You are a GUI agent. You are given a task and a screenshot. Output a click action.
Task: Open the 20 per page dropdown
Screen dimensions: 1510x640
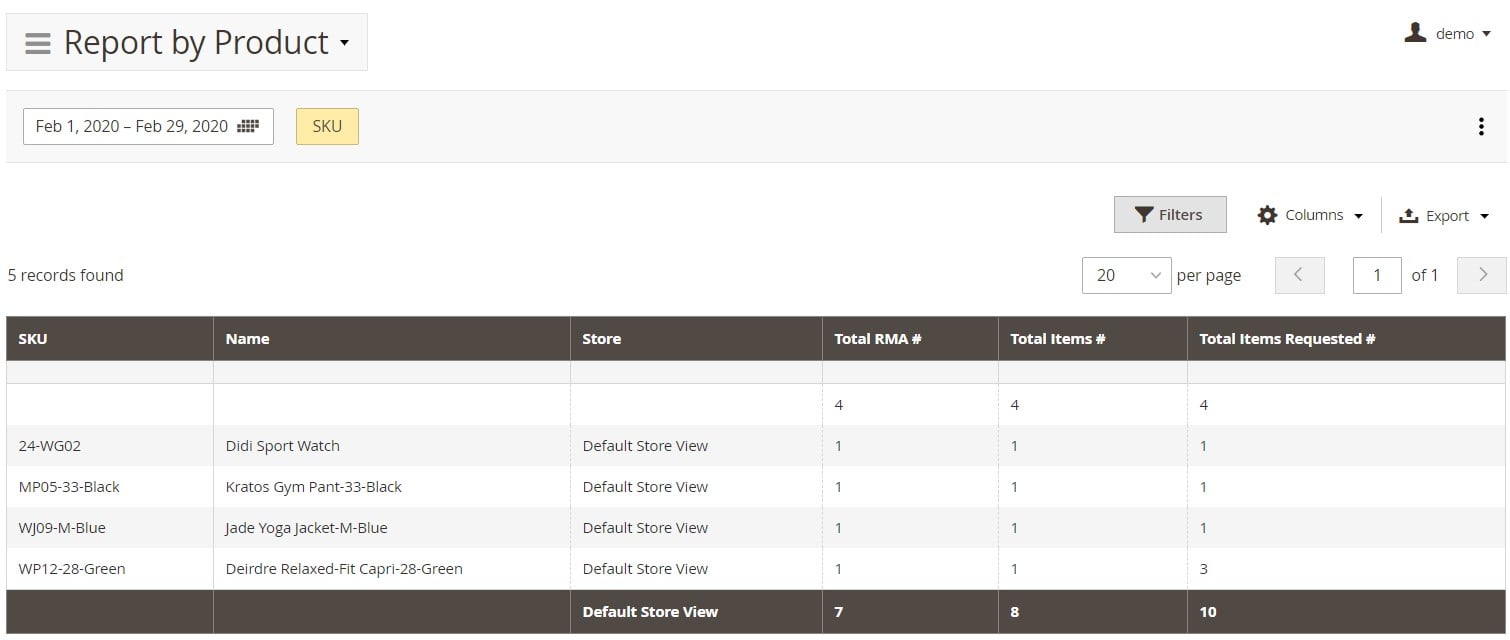1126,275
